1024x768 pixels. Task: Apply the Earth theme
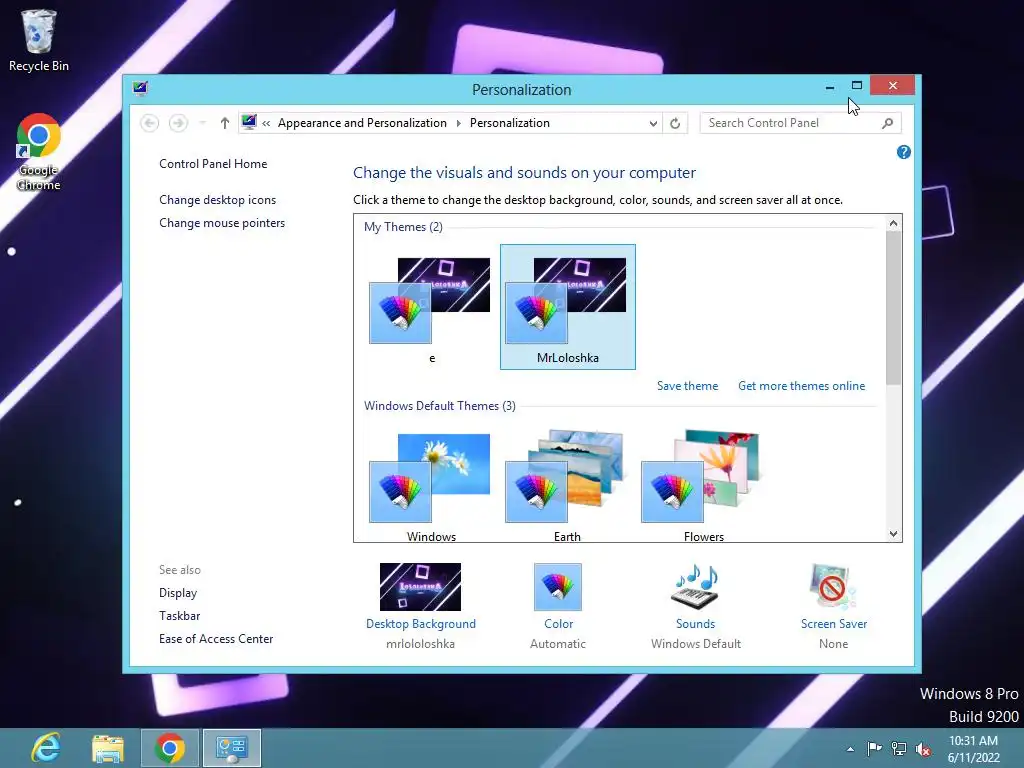click(x=568, y=486)
